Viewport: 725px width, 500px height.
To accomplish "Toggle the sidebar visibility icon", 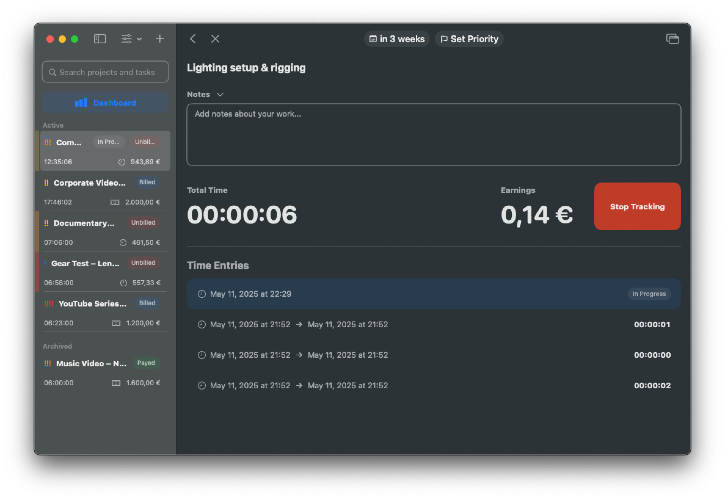I will tap(100, 39).
